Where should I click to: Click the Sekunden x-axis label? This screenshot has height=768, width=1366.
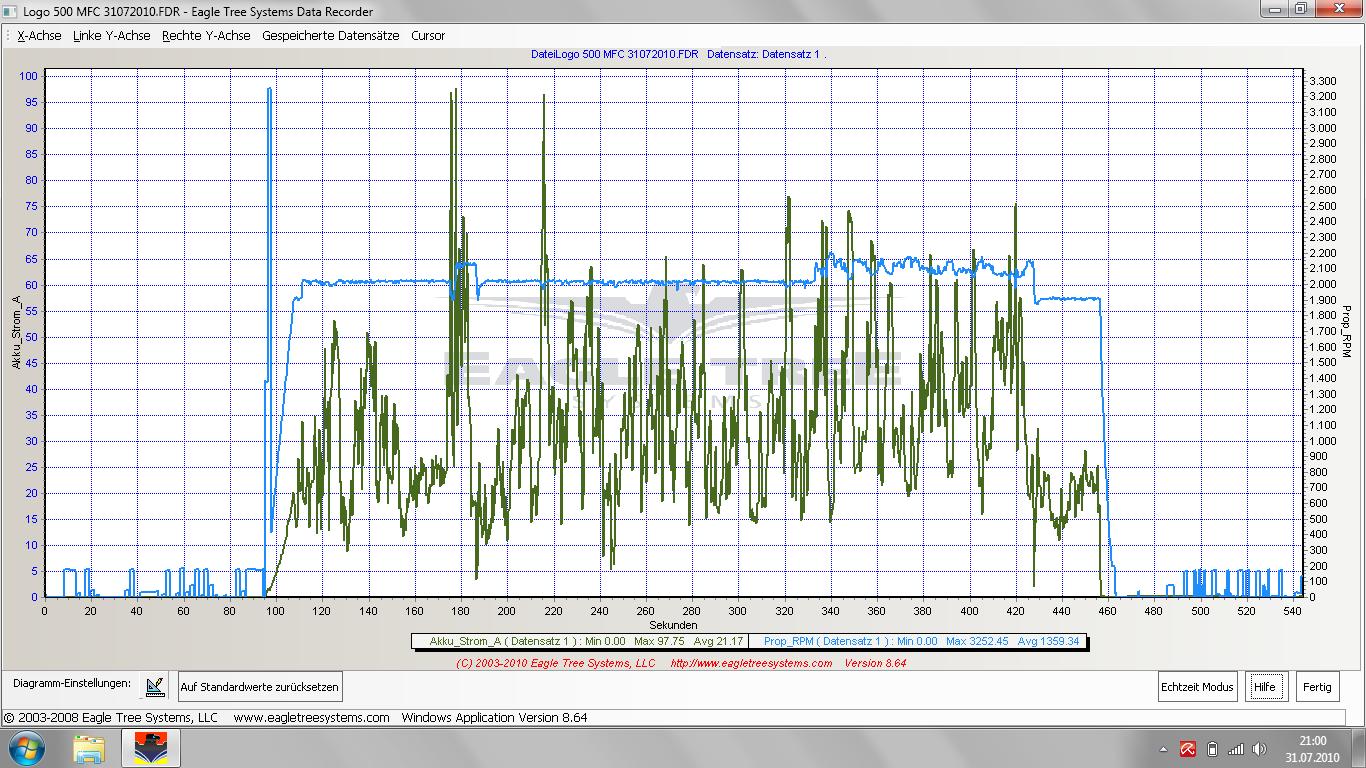(x=672, y=625)
